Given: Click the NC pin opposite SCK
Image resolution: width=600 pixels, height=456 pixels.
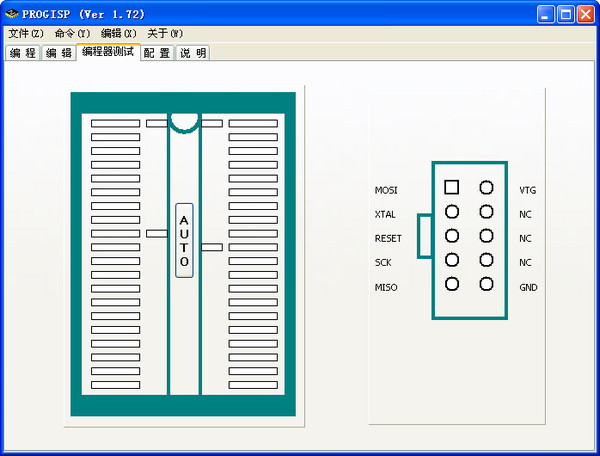Looking at the screenshot, I should click(x=487, y=260).
